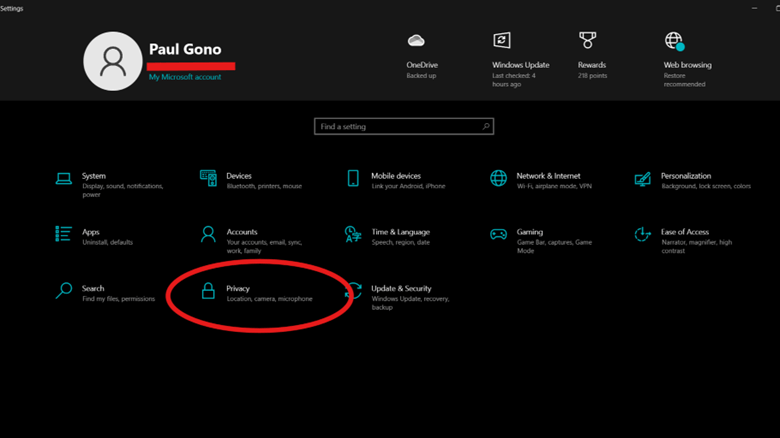Open OneDrive backed up status tile
The width and height of the screenshot is (780, 438).
pyautogui.click(x=422, y=58)
